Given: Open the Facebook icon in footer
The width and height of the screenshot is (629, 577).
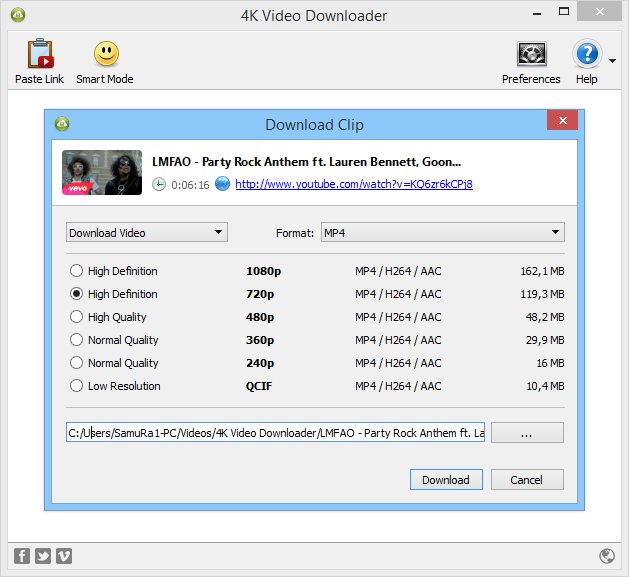Looking at the screenshot, I should click(x=22, y=556).
